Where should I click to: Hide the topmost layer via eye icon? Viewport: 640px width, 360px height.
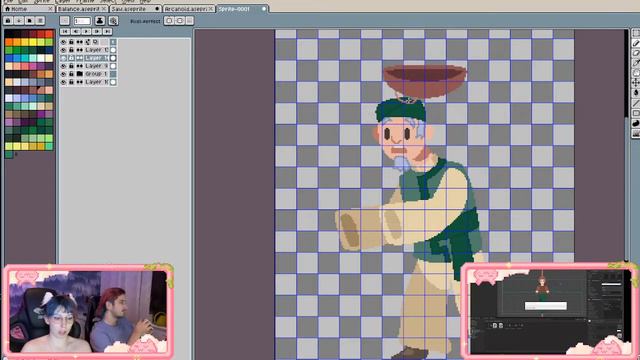(x=63, y=50)
